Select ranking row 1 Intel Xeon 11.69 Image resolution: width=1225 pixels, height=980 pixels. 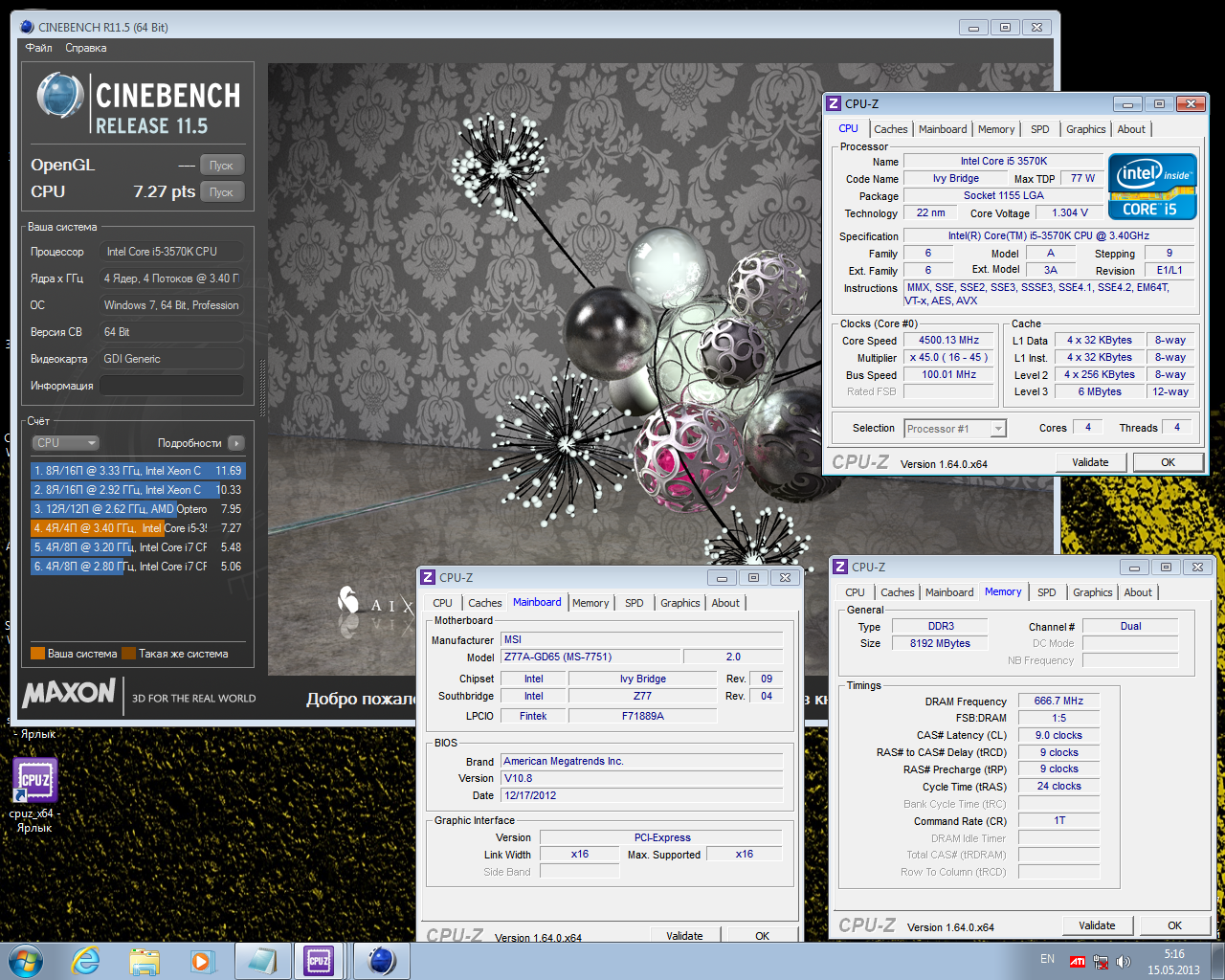(138, 471)
